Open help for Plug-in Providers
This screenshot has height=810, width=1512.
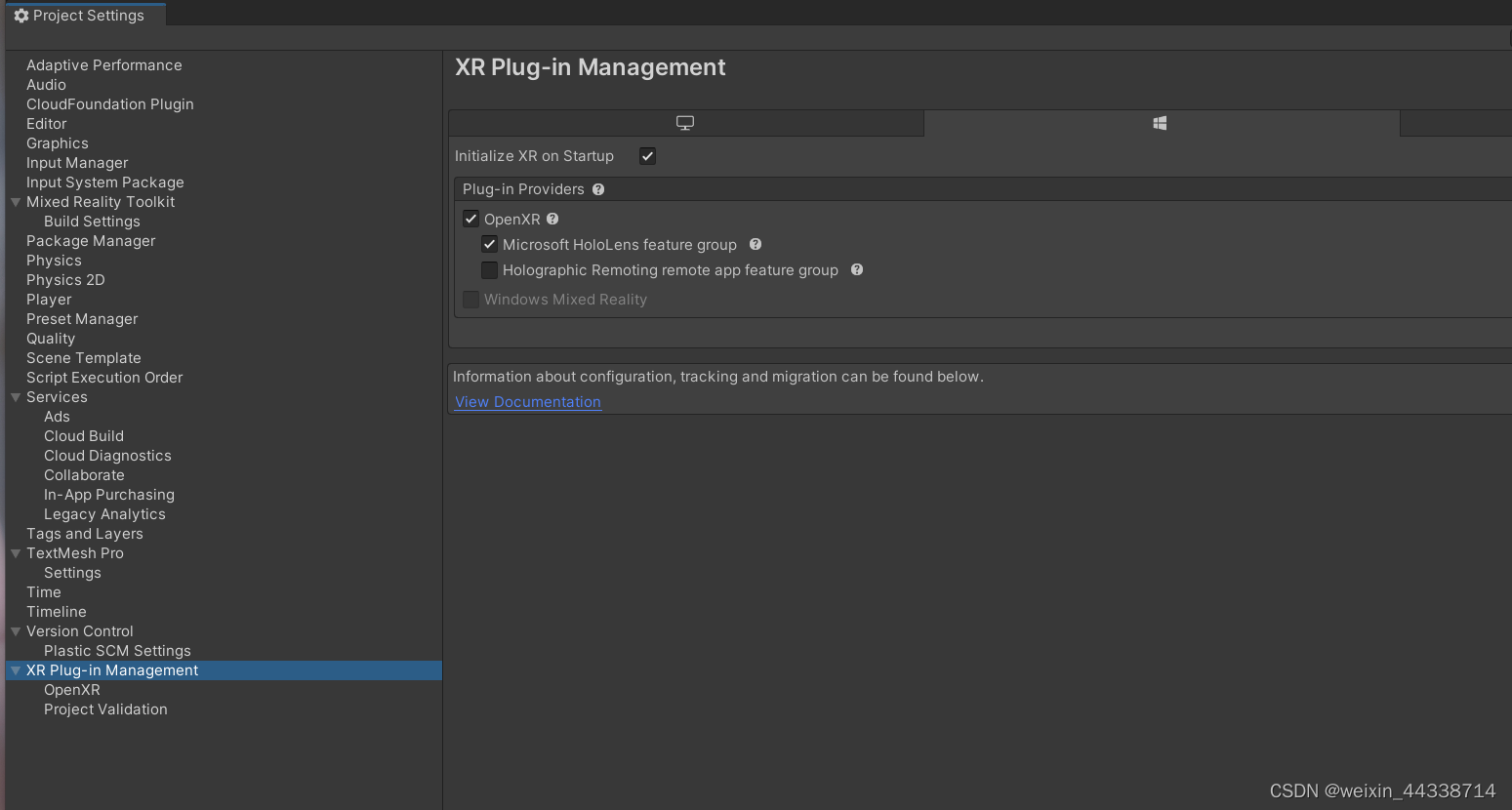(598, 189)
